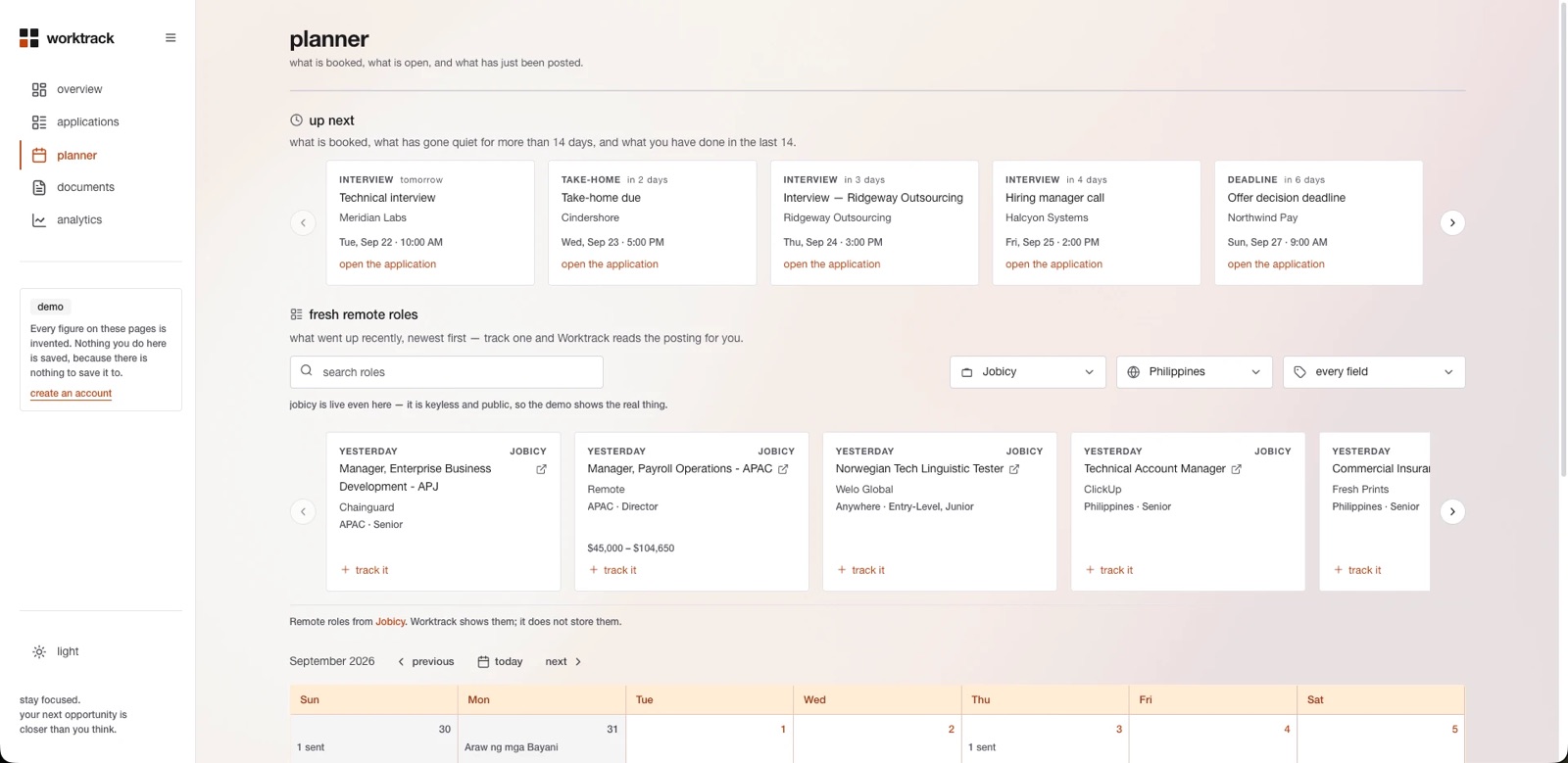Open external link for Manager, Payroll Operations - APAC

pyautogui.click(x=783, y=469)
